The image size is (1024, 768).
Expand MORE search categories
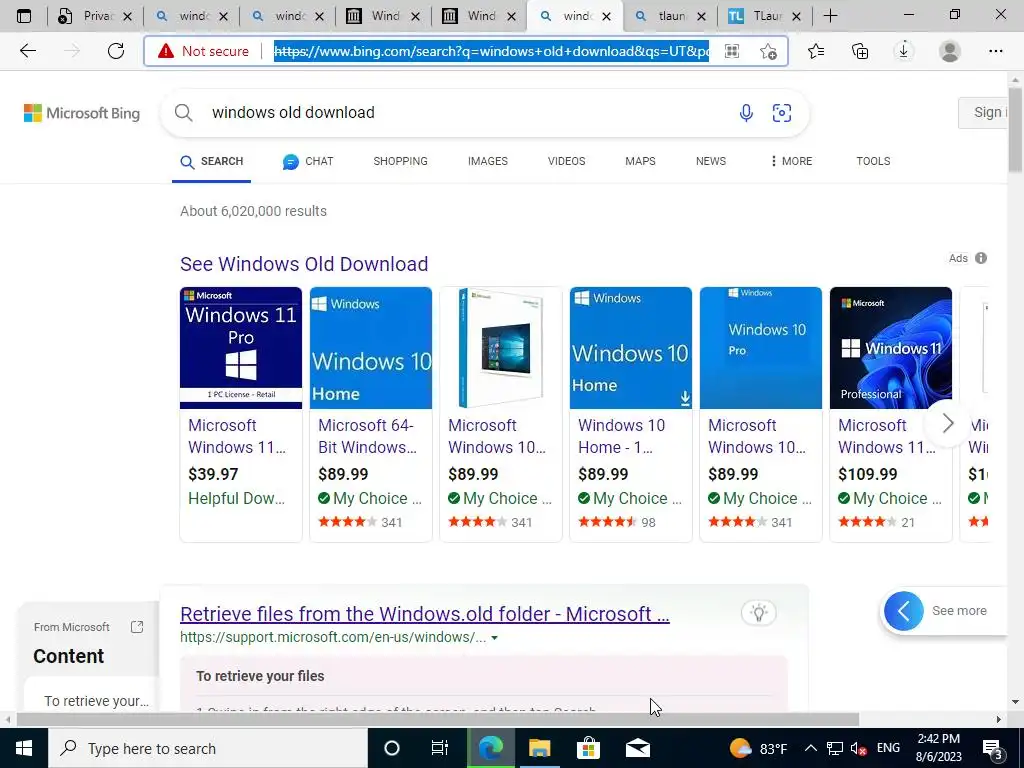pos(792,161)
